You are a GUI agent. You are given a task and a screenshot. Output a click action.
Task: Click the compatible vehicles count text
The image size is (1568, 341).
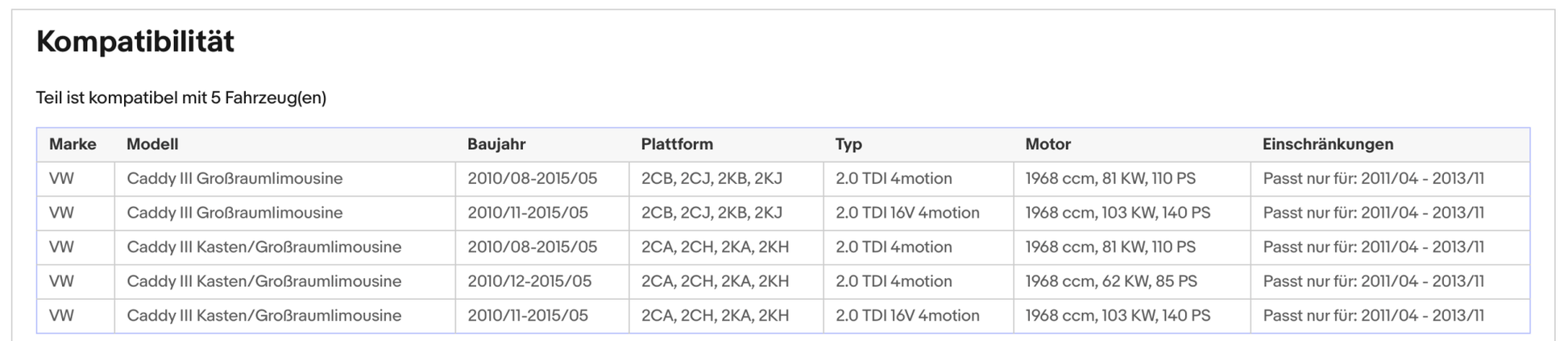click(x=181, y=98)
